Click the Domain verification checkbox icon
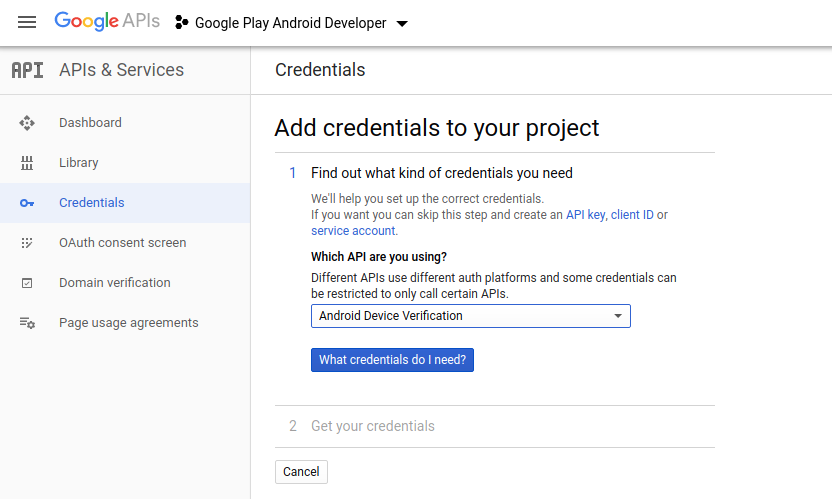This screenshot has height=499, width=832. tap(27, 283)
